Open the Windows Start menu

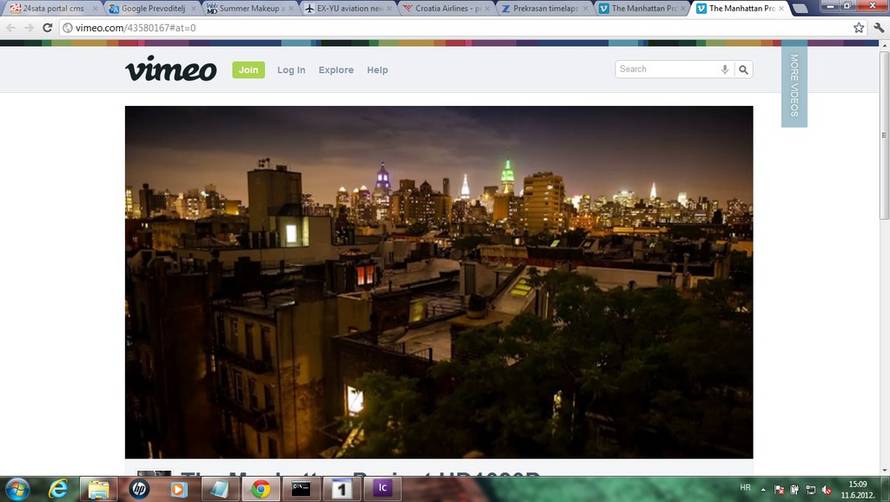(x=17, y=489)
